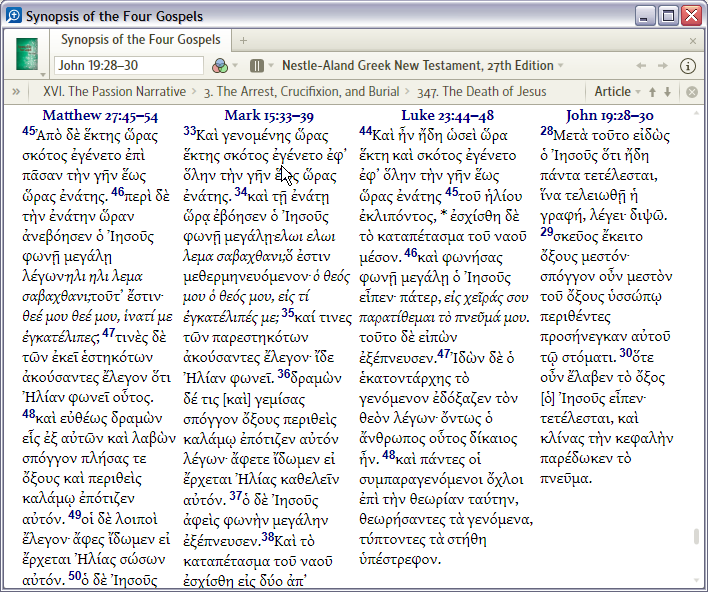The image size is (708, 592).
Task: Select the Synopsis of the Four Gospels tab
Action: (140, 40)
